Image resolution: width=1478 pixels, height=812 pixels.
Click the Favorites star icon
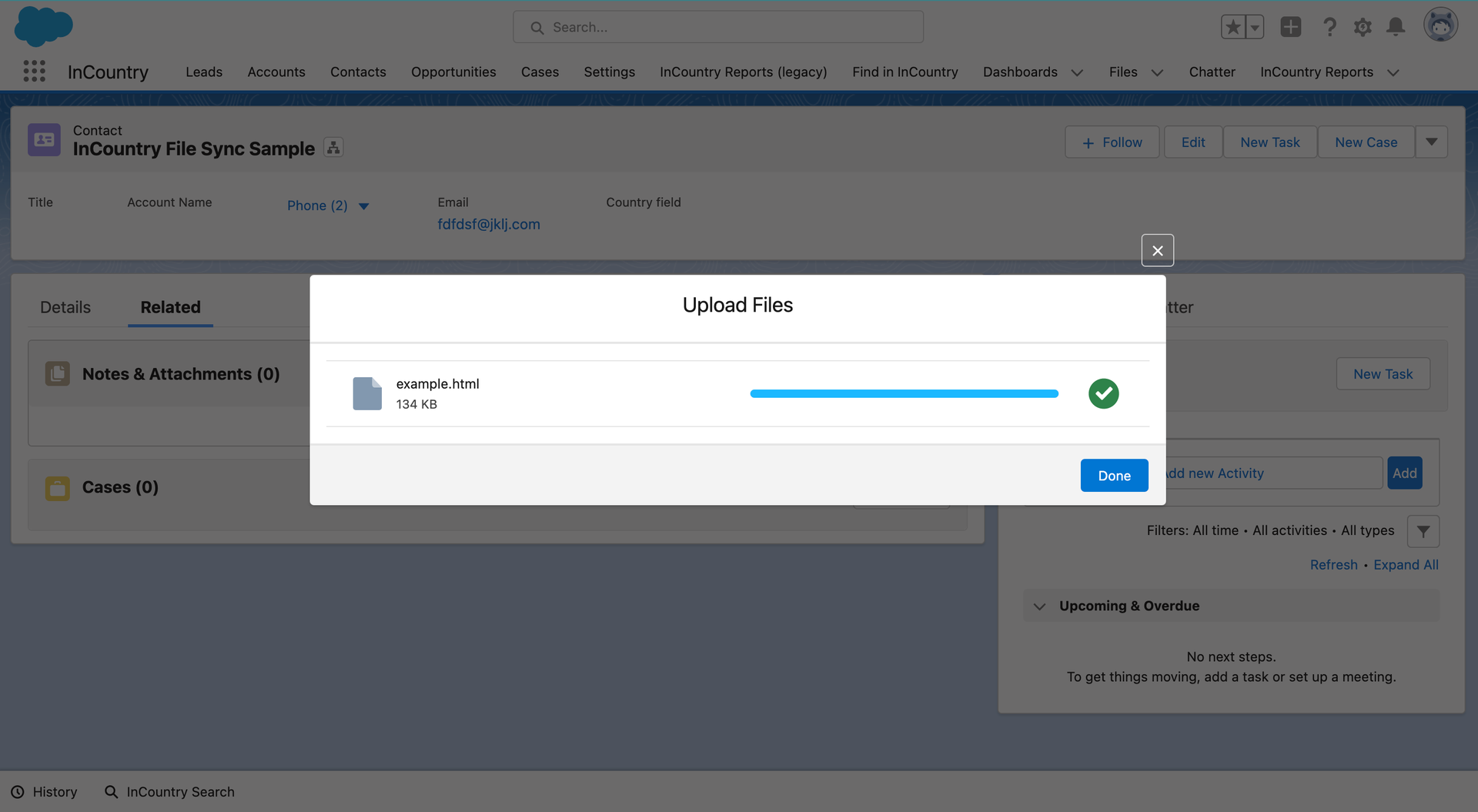coord(1232,27)
